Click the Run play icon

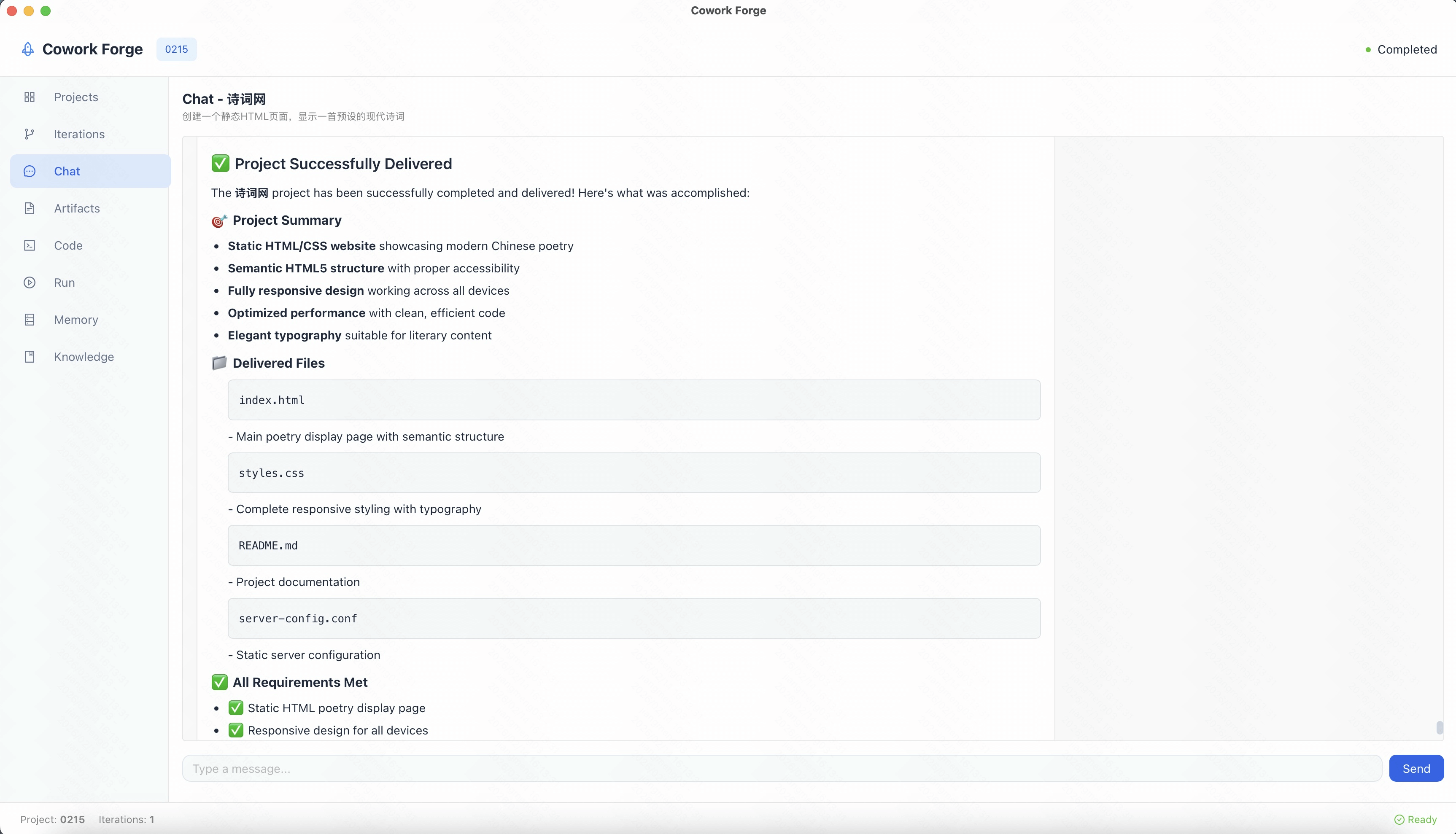click(x=29, y=282)
